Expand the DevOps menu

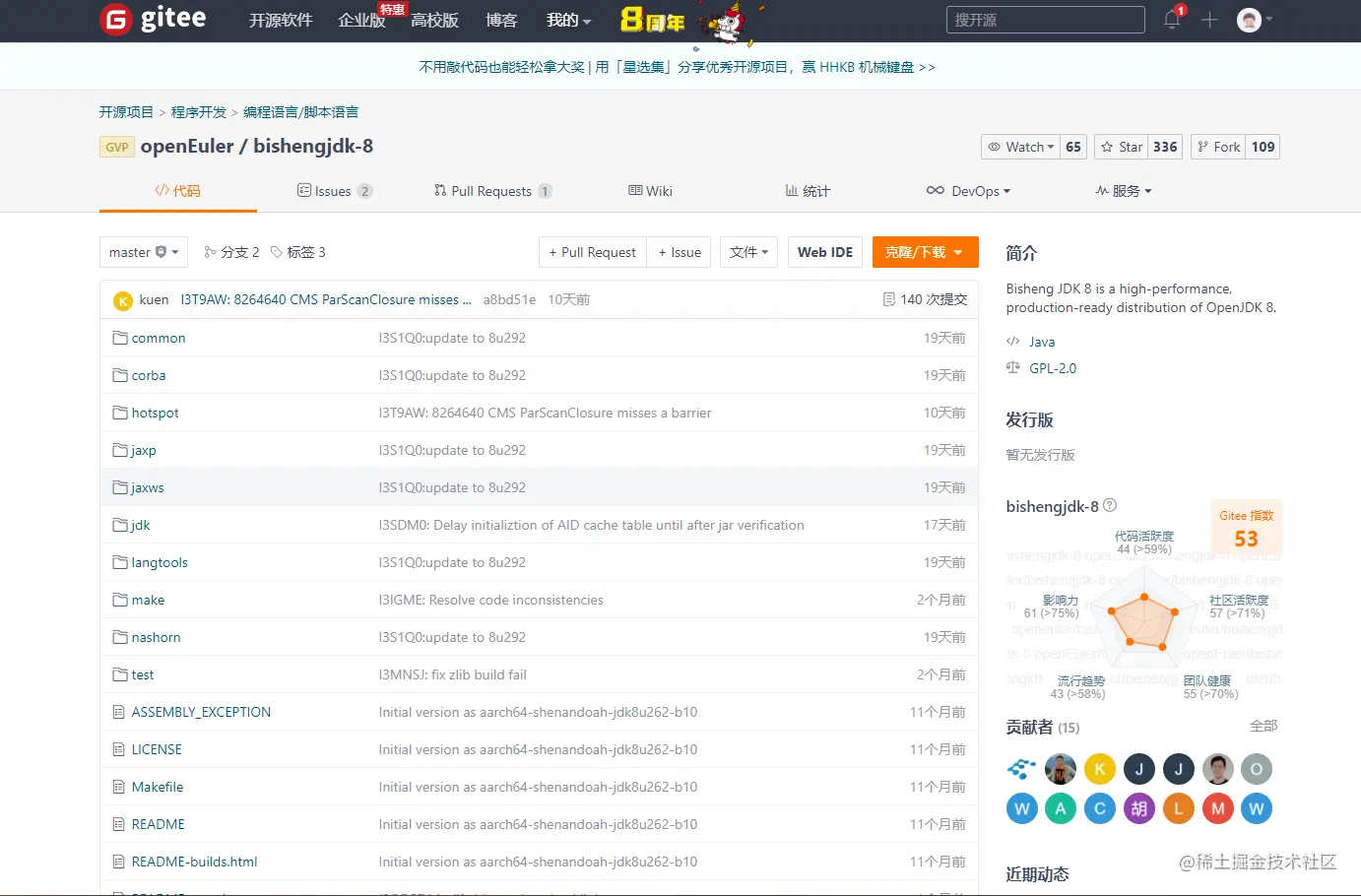[x=968, y=191]
